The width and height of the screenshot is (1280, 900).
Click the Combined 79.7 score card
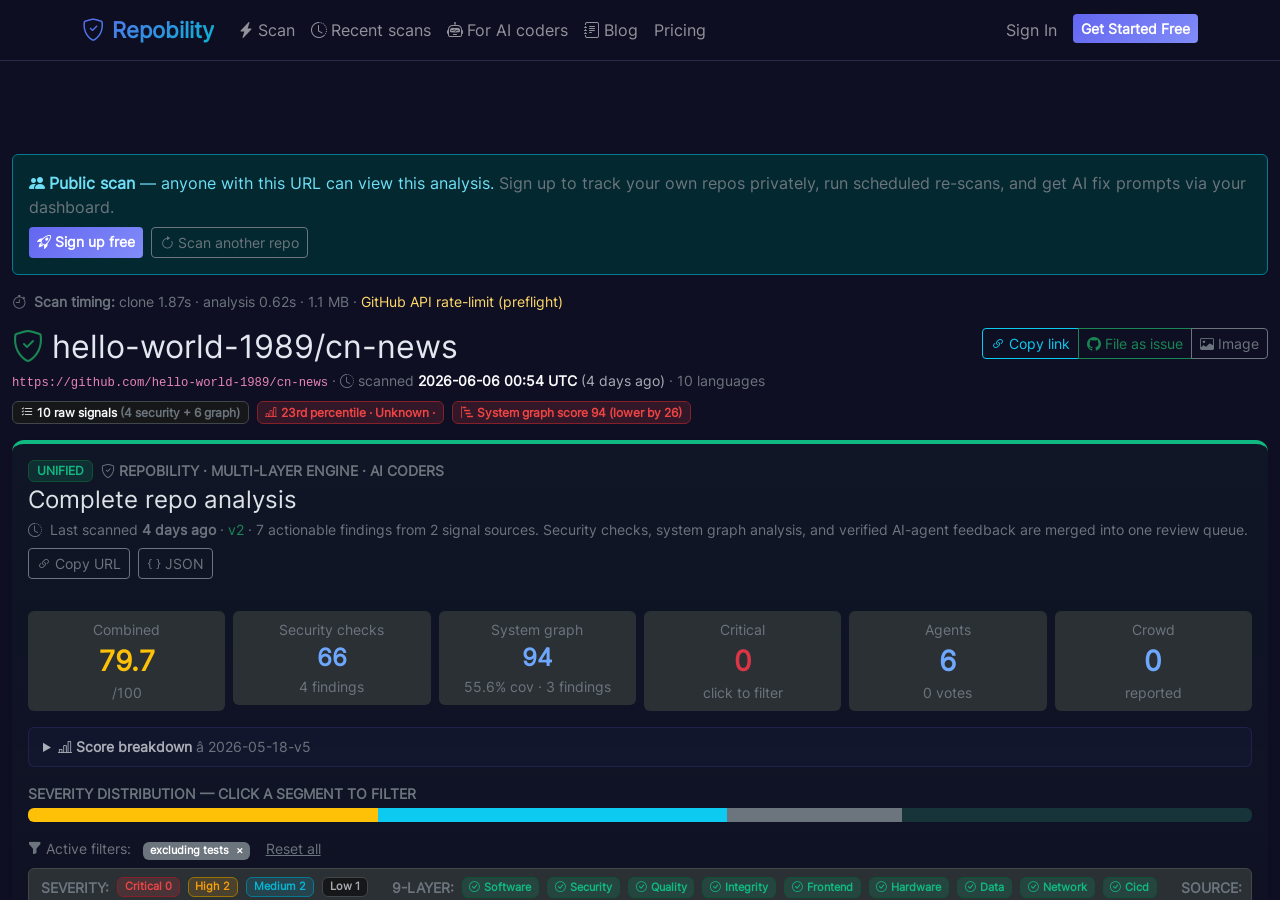[126, 661]
